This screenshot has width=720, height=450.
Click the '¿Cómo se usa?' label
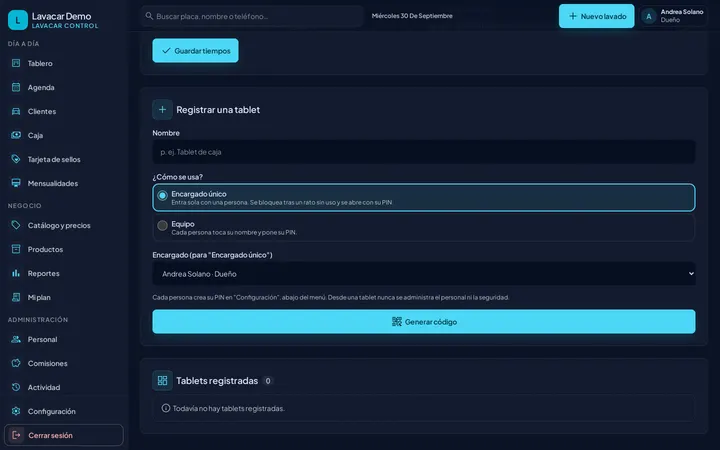click(x=177, y=177)
